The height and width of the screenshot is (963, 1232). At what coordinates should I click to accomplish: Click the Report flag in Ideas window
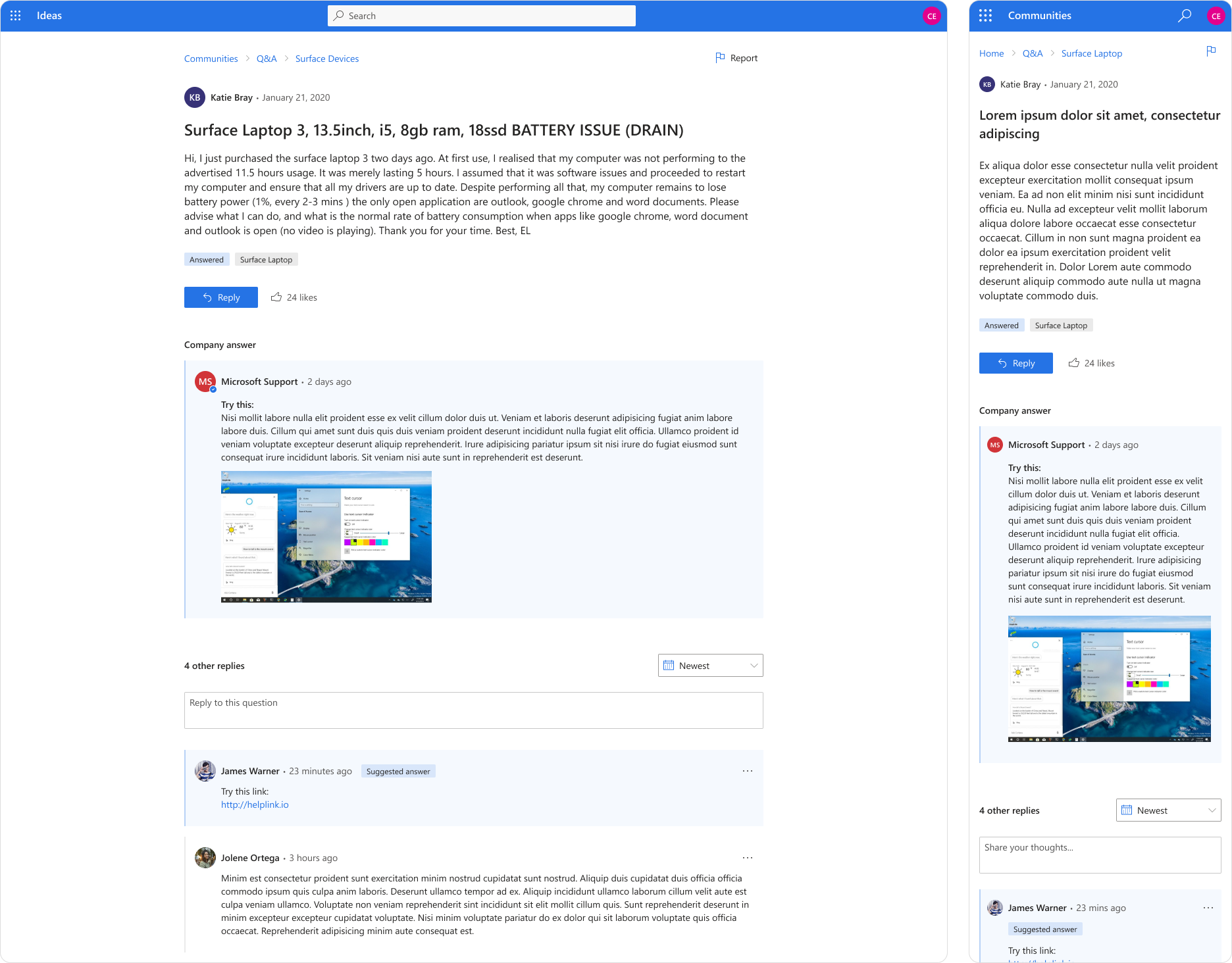click(736, 58)
